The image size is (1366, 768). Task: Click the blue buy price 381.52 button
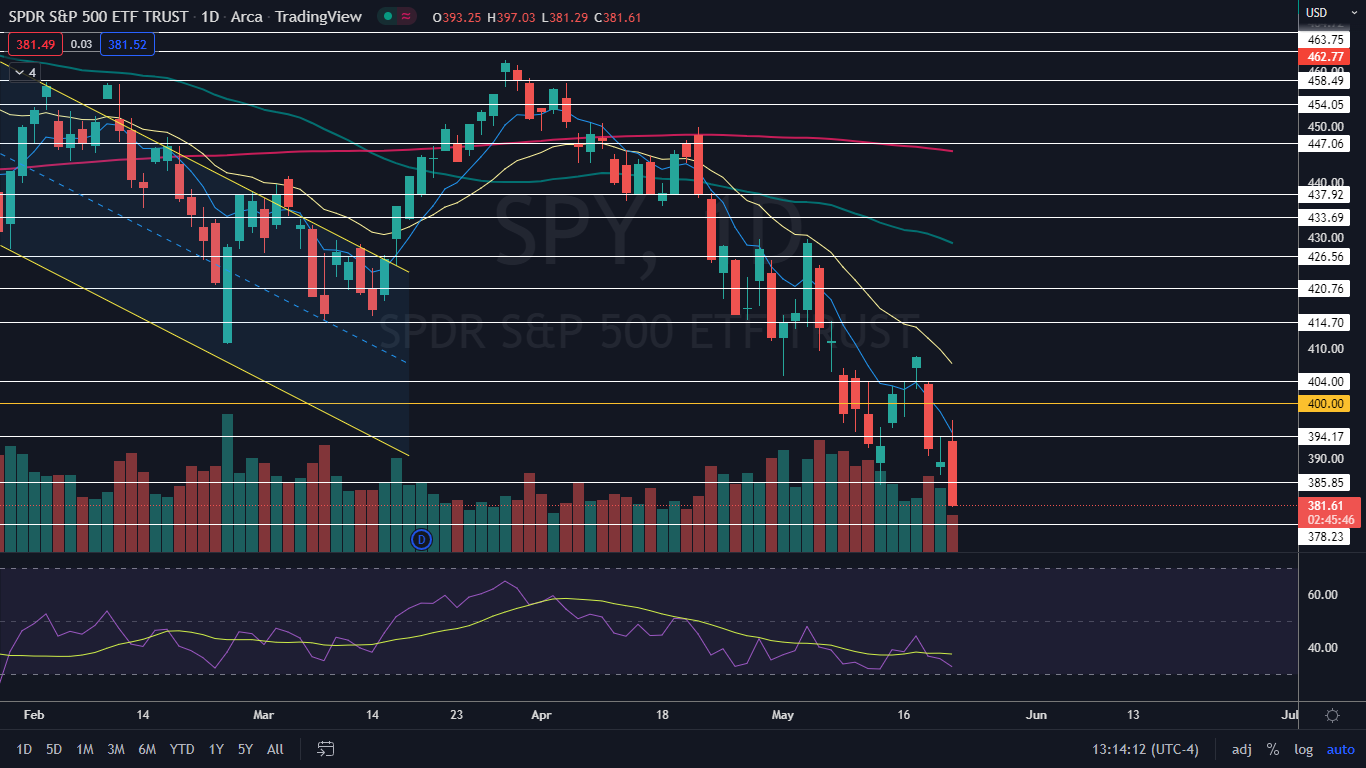click(x=127, y=43)
